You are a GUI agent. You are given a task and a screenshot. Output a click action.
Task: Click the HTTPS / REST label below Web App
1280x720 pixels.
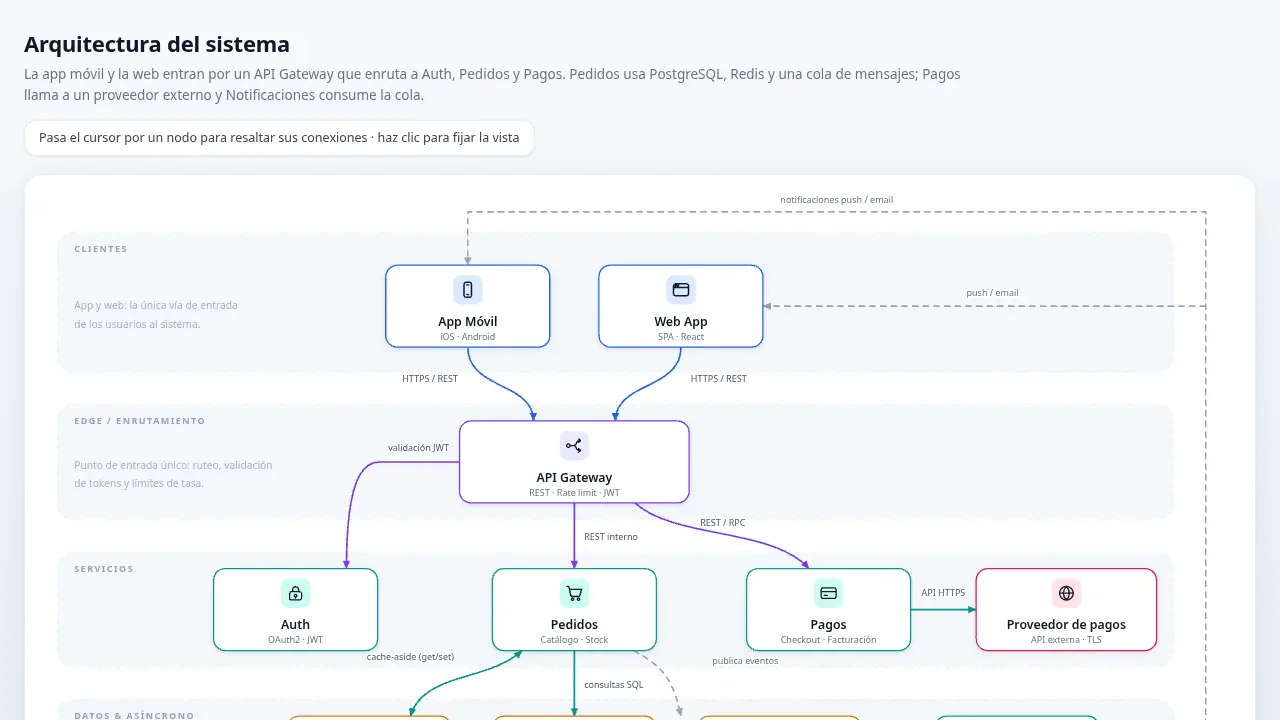coord(718,379)
